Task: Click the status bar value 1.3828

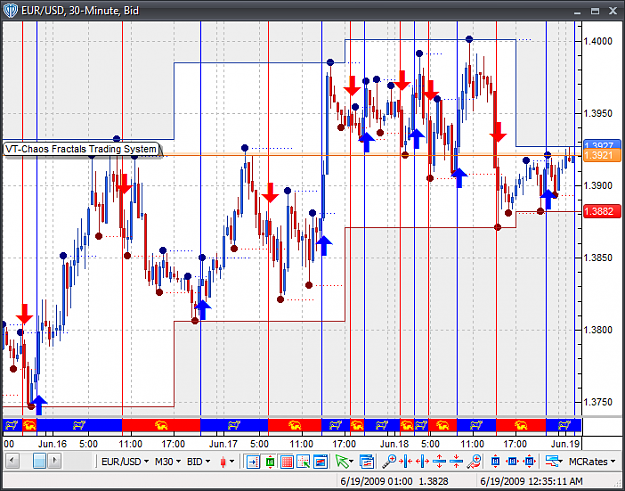Action: pyautogui.click(x=433, y=481)
